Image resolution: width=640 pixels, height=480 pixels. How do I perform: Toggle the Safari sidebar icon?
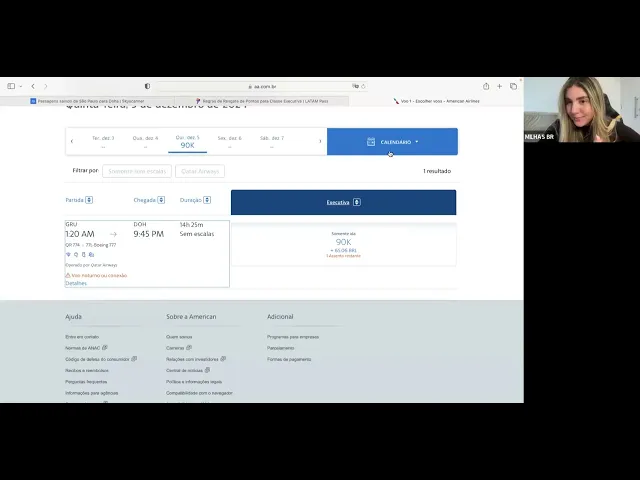11,86
